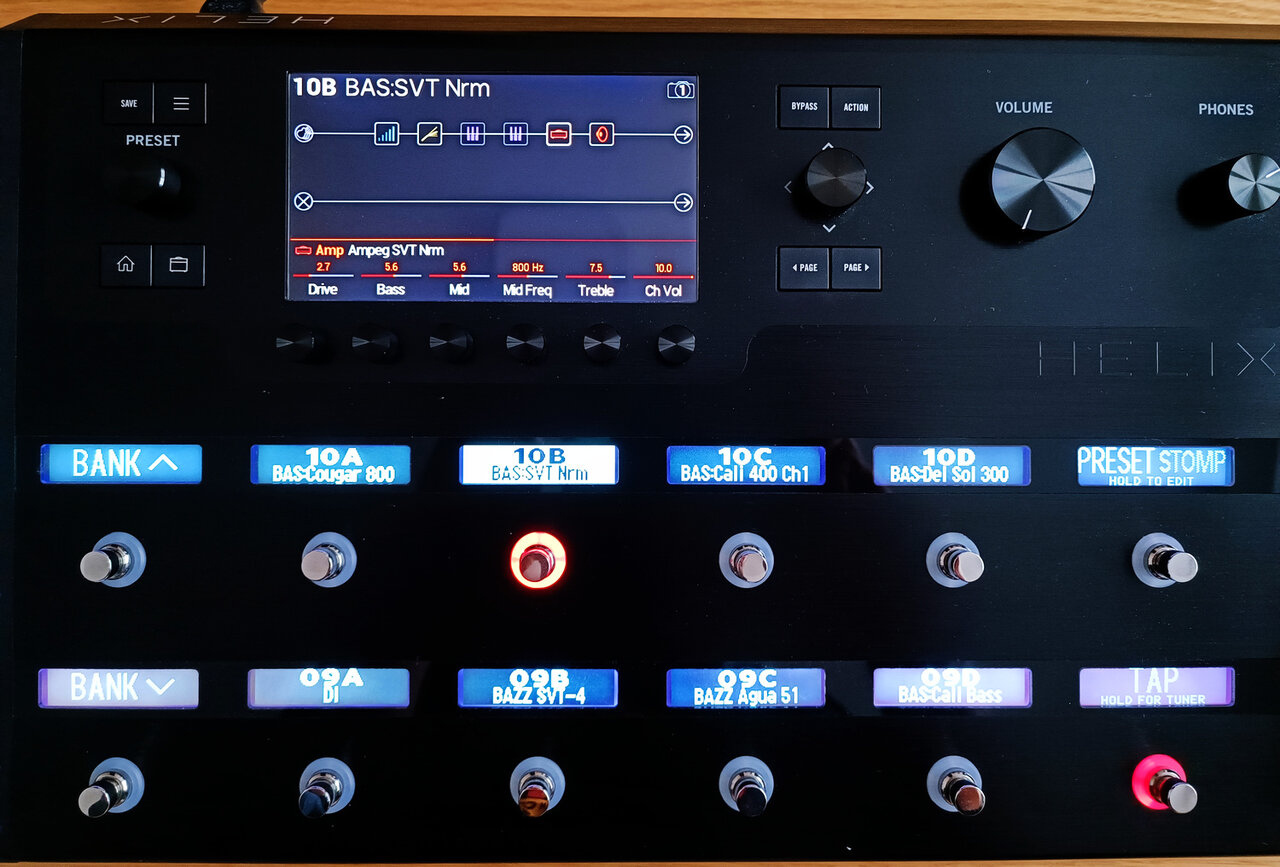Click the Ch Vol 10.0 value
Screen dimensions: 1280x867
tap(663, 268)
